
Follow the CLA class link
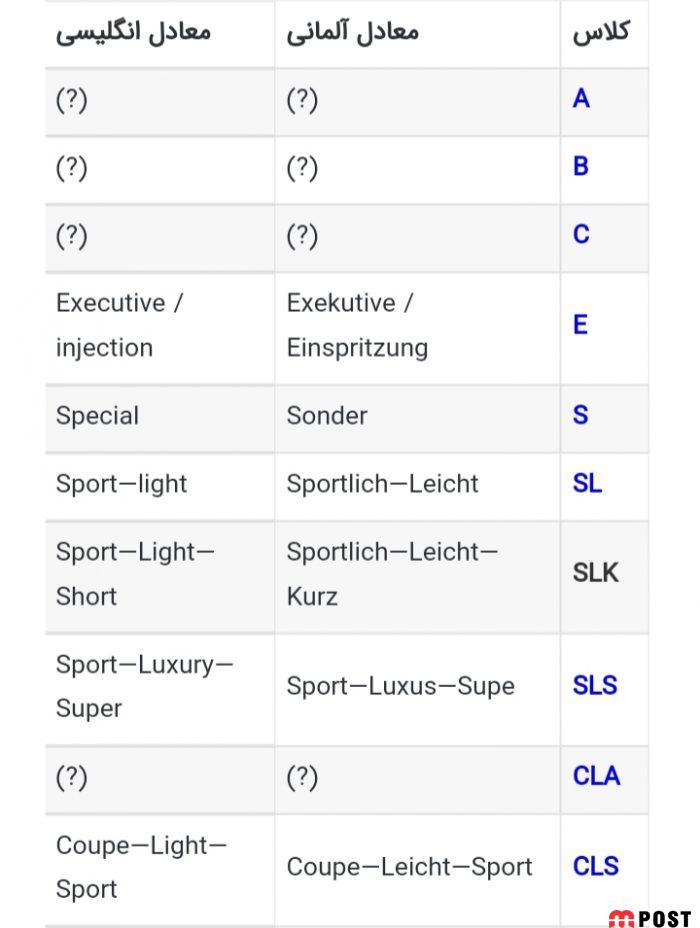point(596,776)
